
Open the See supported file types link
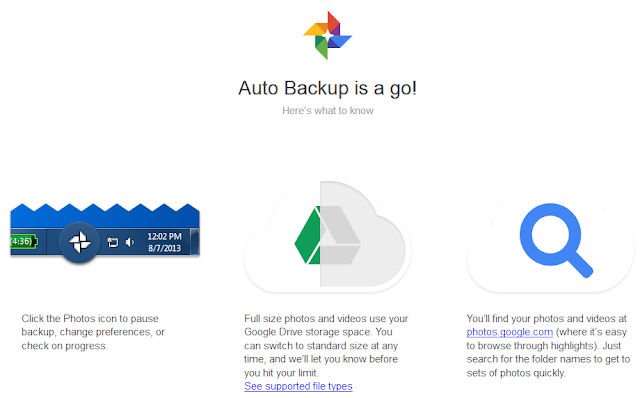[298, 386]
